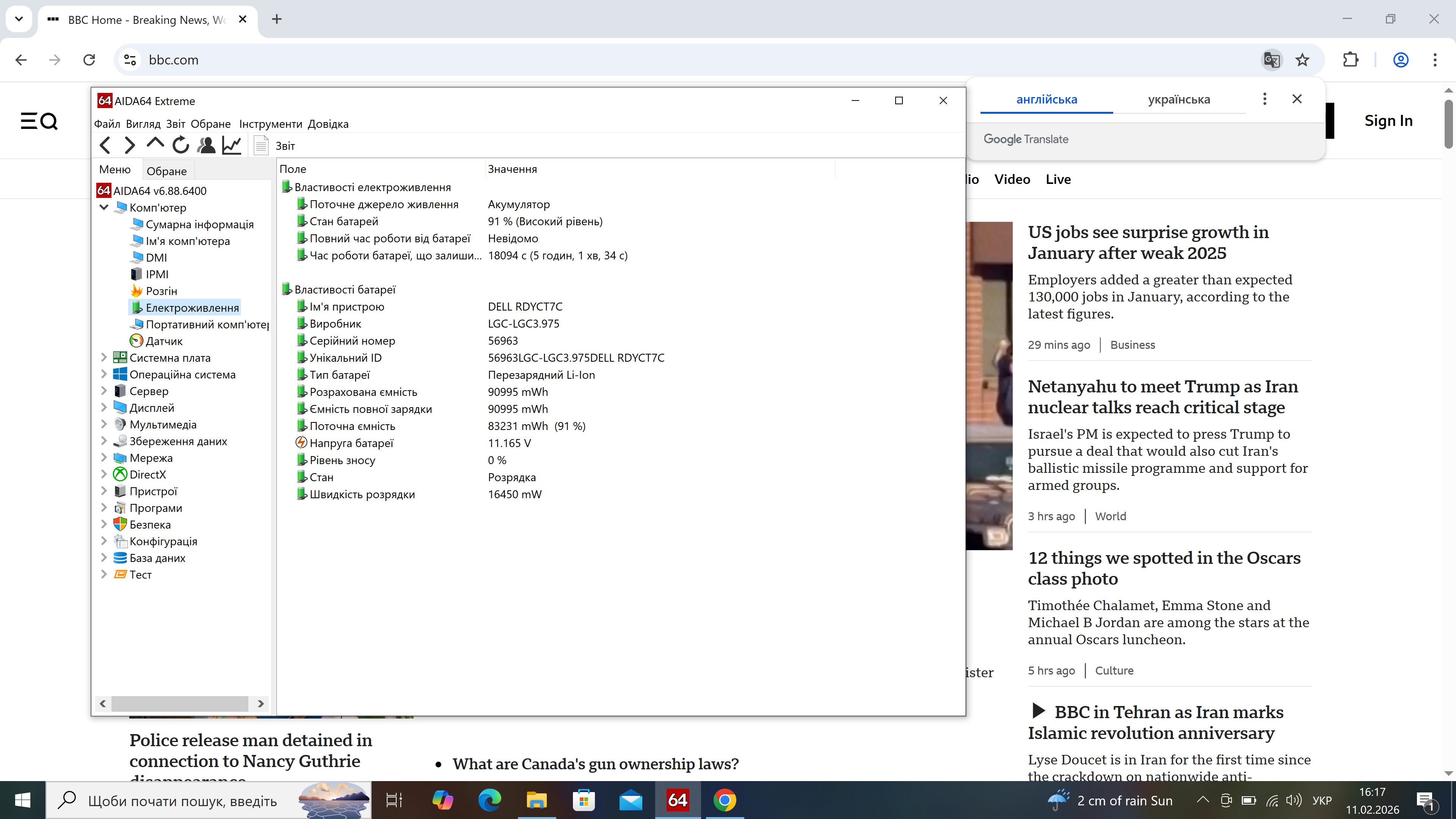
Task: Expand the Системна плата tree branch
Action: point(104,357)
